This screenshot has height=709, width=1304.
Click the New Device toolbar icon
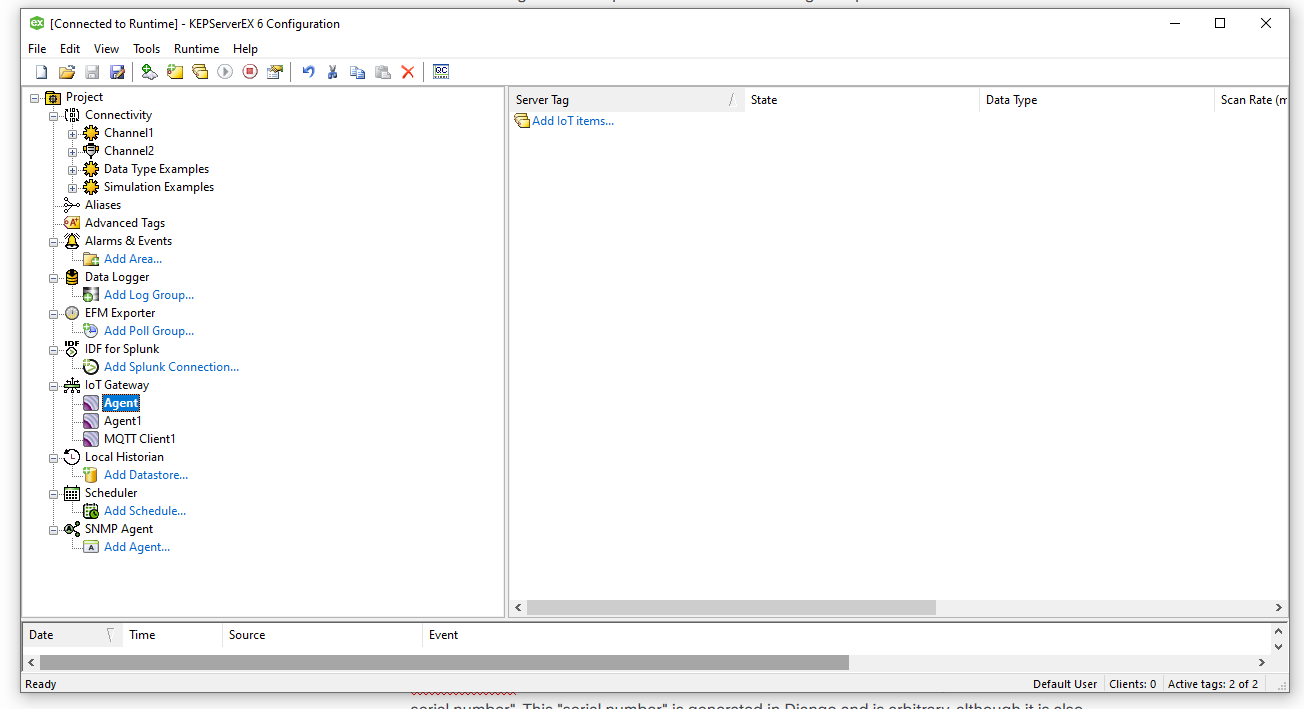(175, 72)
